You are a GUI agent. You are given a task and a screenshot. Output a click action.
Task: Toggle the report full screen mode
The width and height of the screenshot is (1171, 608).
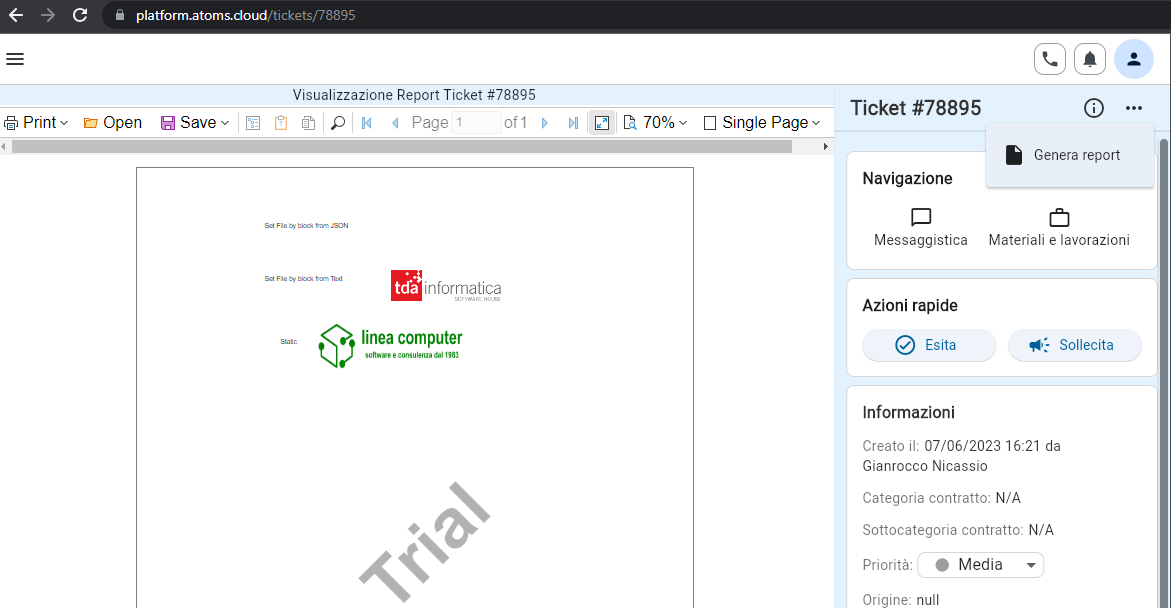(x=602, y=122)
